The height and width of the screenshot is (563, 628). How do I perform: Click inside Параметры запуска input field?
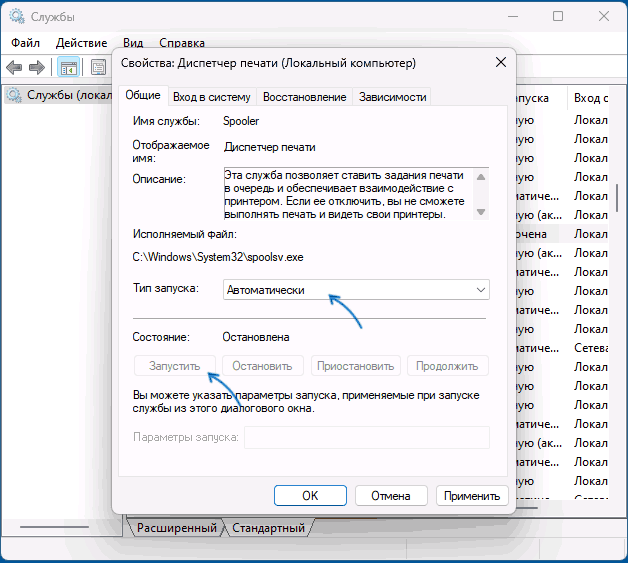(x=367, y=437)
